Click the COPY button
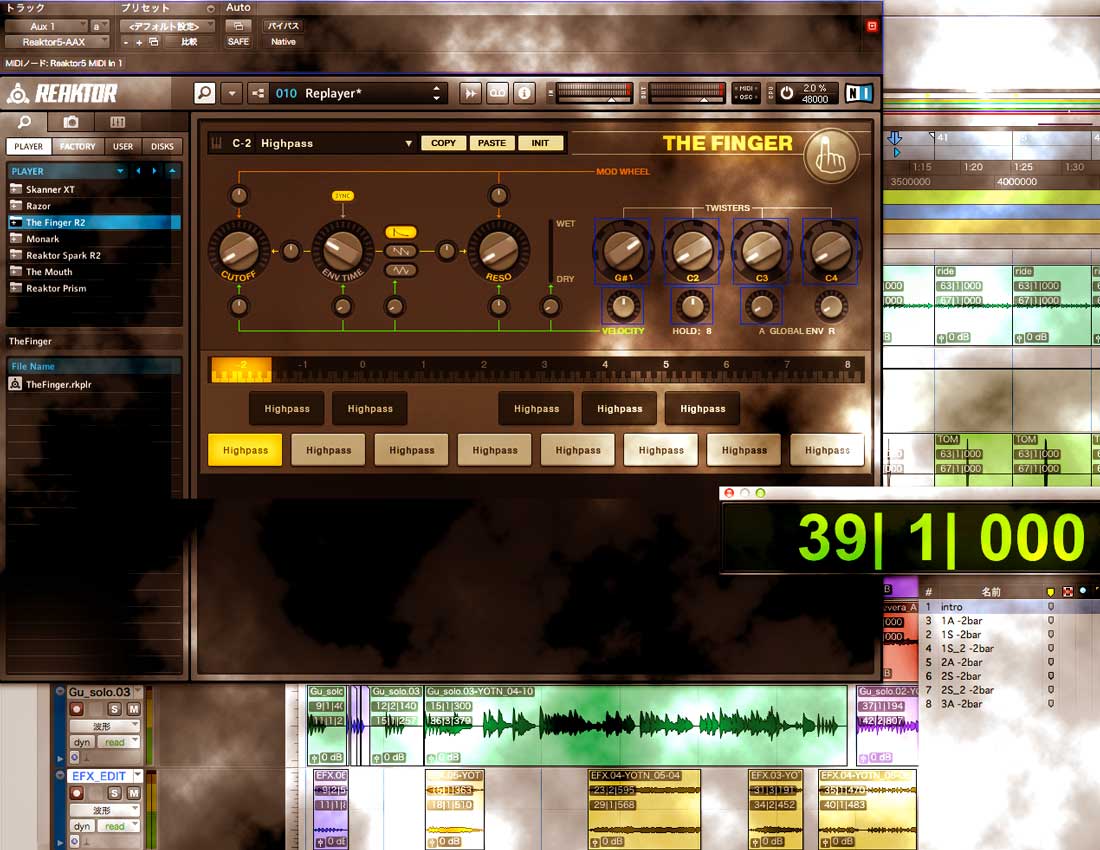 click(443, 143)
